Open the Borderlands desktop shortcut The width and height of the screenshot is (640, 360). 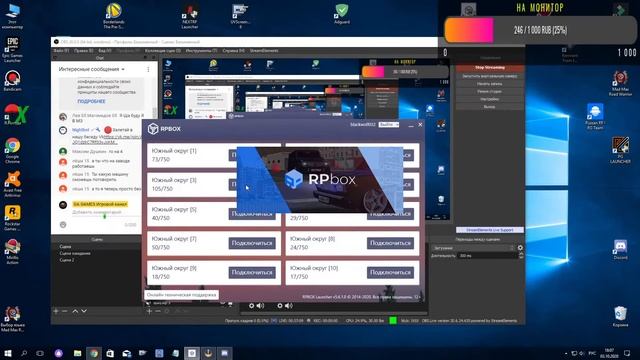(x=113, y=16)
